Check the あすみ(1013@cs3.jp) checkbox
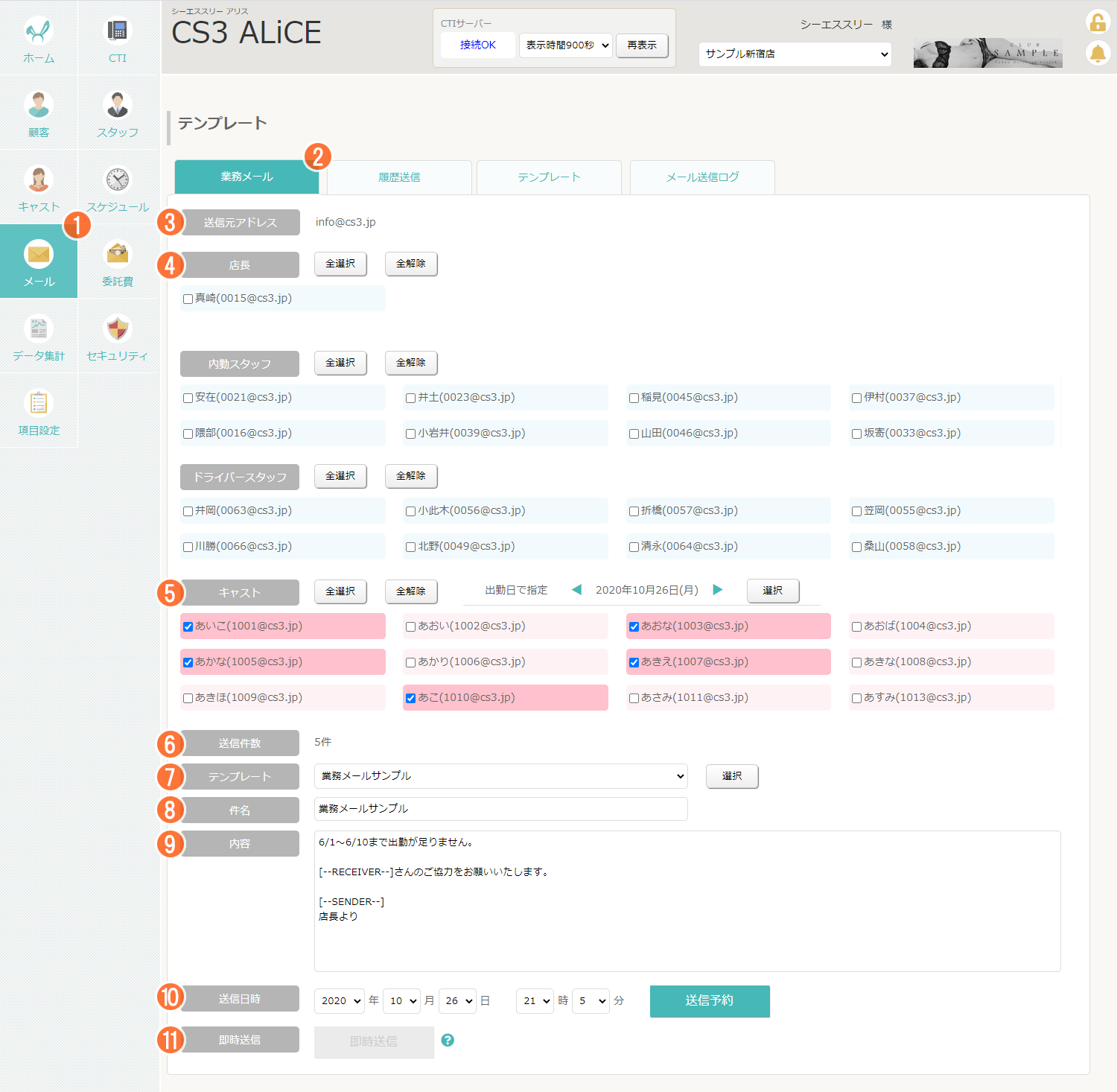 857,698
